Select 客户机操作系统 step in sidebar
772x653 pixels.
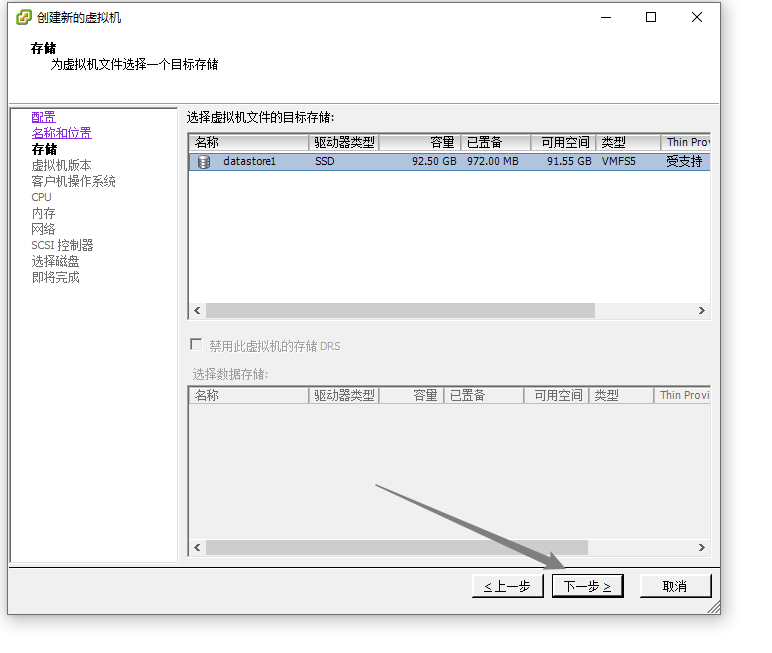point(73,181)
